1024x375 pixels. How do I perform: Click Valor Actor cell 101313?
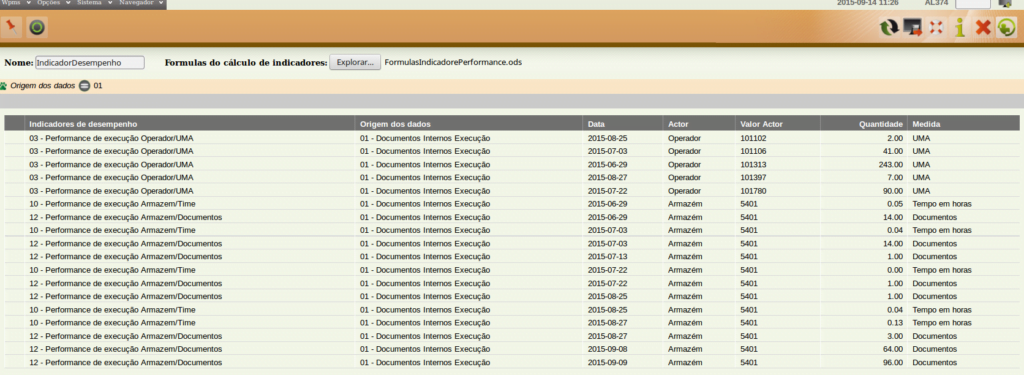tap(754, 164)
